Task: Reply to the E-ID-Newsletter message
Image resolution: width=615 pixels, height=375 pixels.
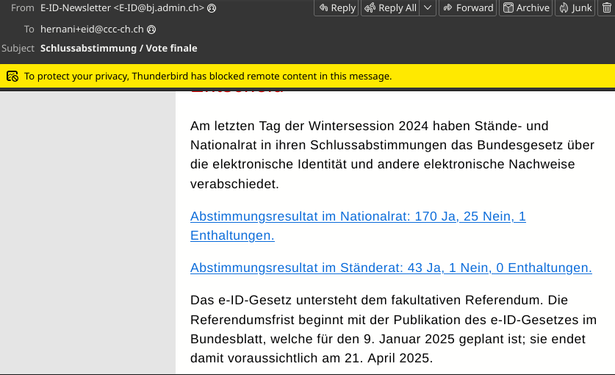Action: (x=337, y=8)
